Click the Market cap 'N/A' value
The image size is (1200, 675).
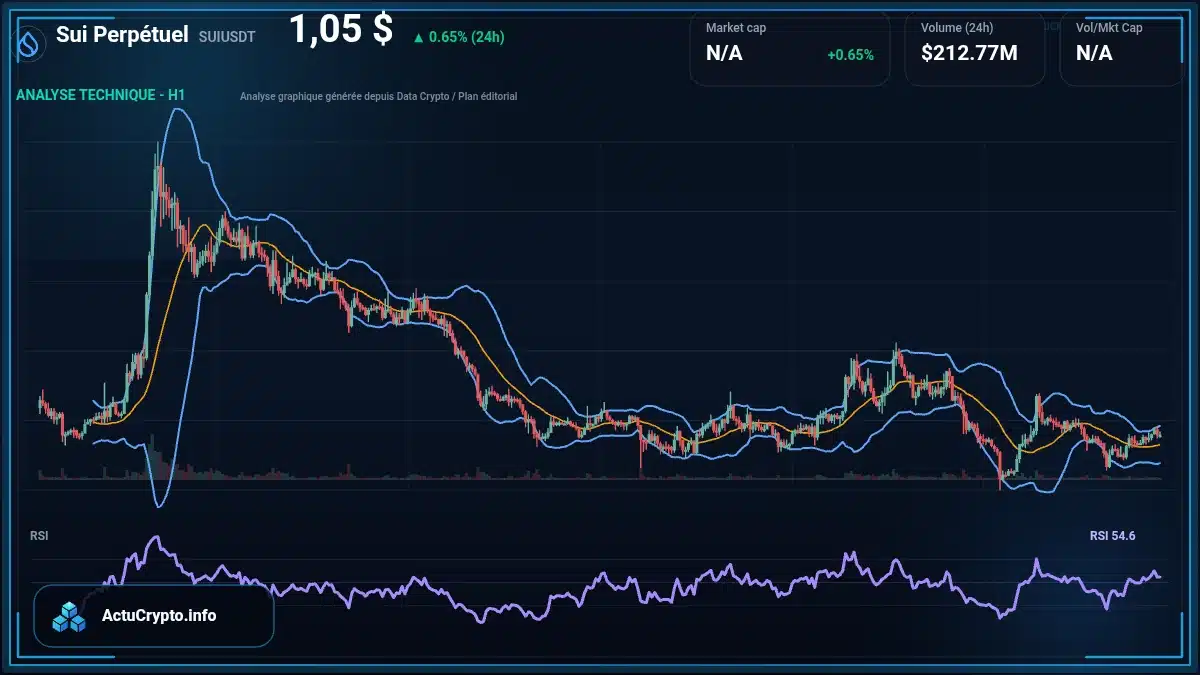[724, 54]
